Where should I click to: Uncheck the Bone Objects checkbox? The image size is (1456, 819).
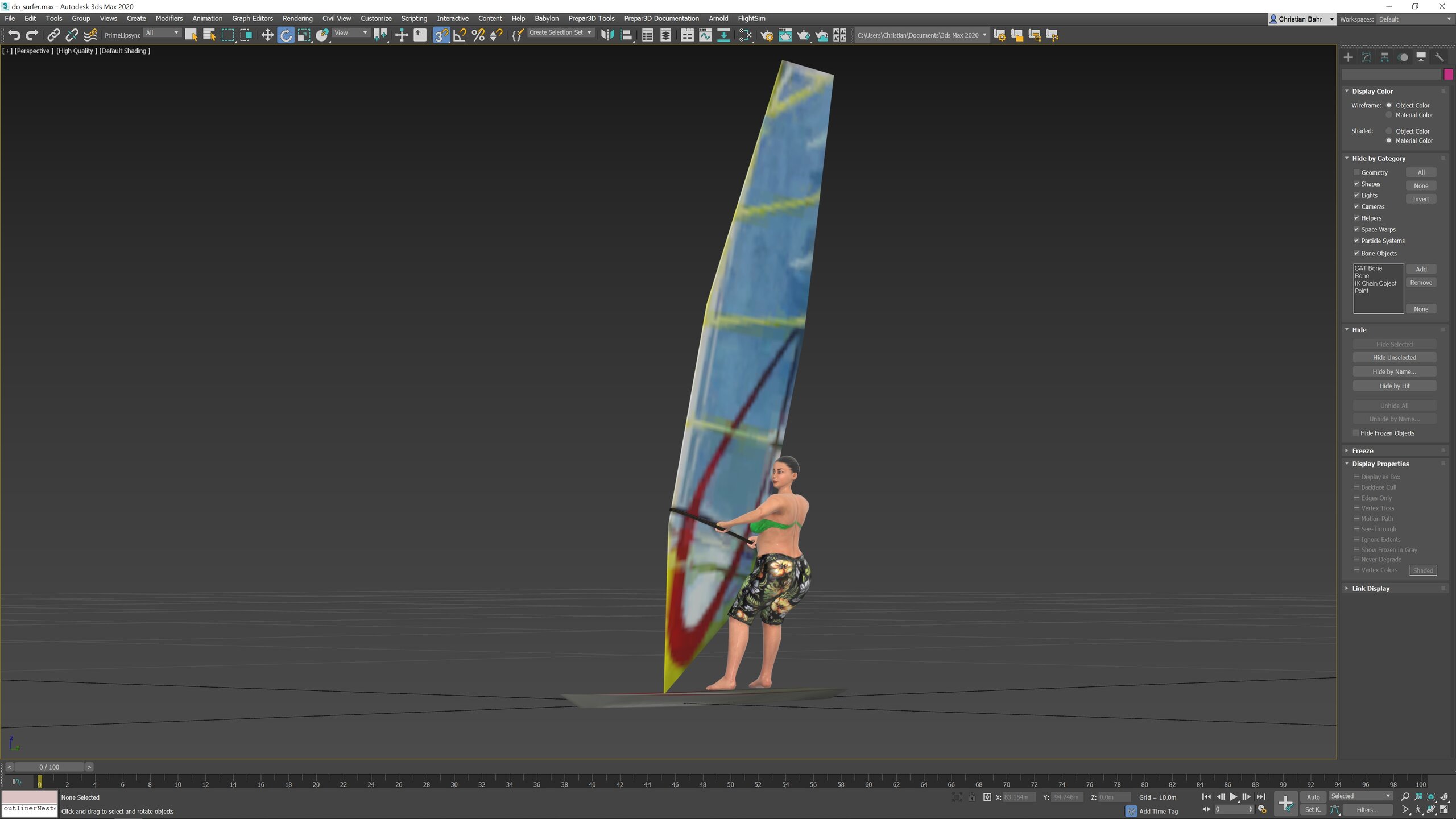point(1356,253)
